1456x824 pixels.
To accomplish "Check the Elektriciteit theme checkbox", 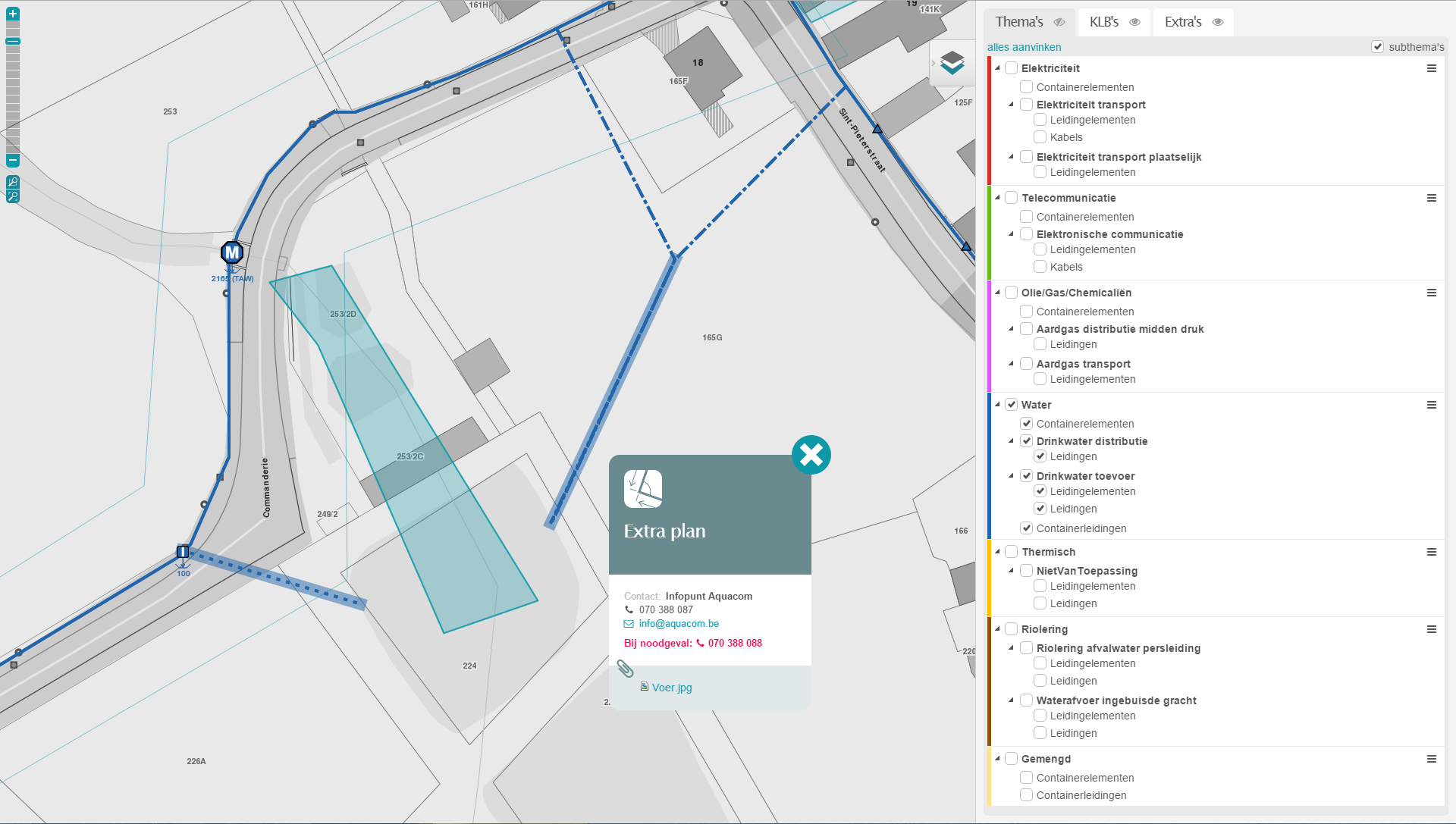I will 1011,68.
